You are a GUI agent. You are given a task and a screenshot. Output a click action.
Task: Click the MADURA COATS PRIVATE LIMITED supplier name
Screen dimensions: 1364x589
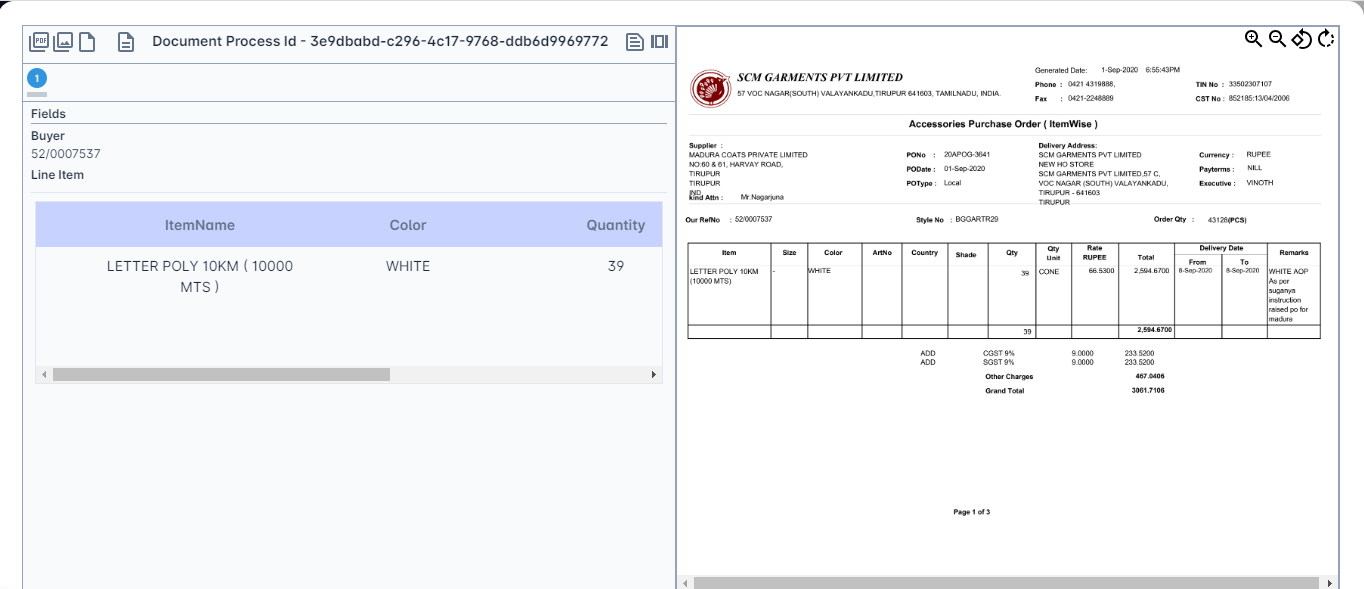tap(748, 155)
